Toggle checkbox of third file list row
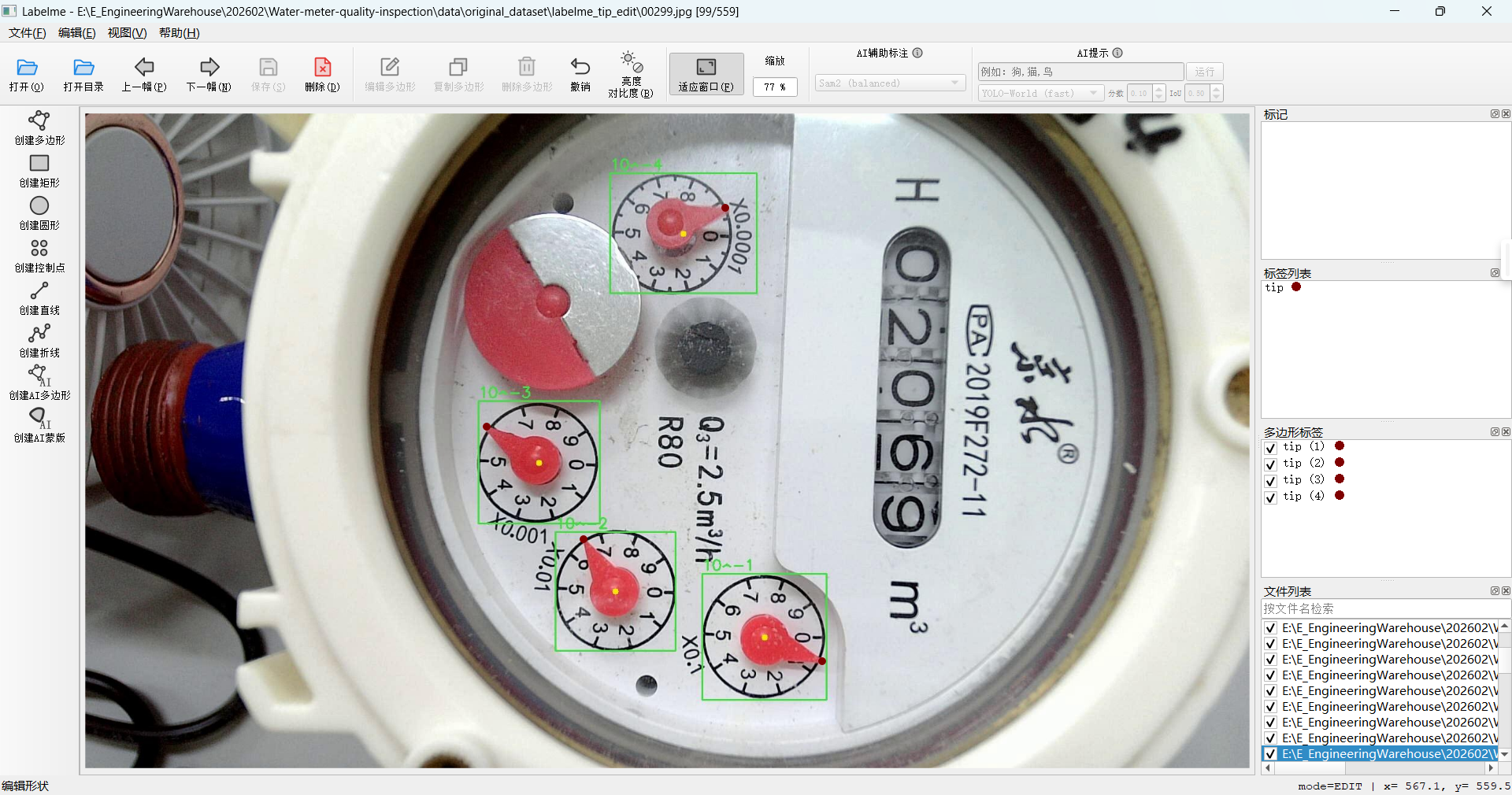Viewport: 1512px width, 795px height. tap(1270, 660)
